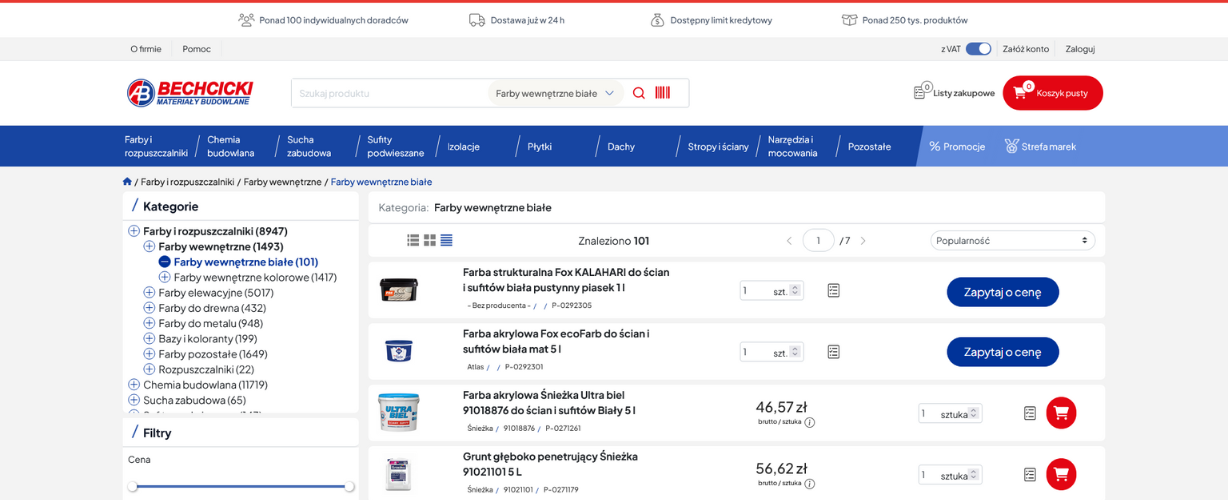Expand Bazy i koloranty category
The height and width of the screenshot is (500, 1228).
tap(149, 338)
